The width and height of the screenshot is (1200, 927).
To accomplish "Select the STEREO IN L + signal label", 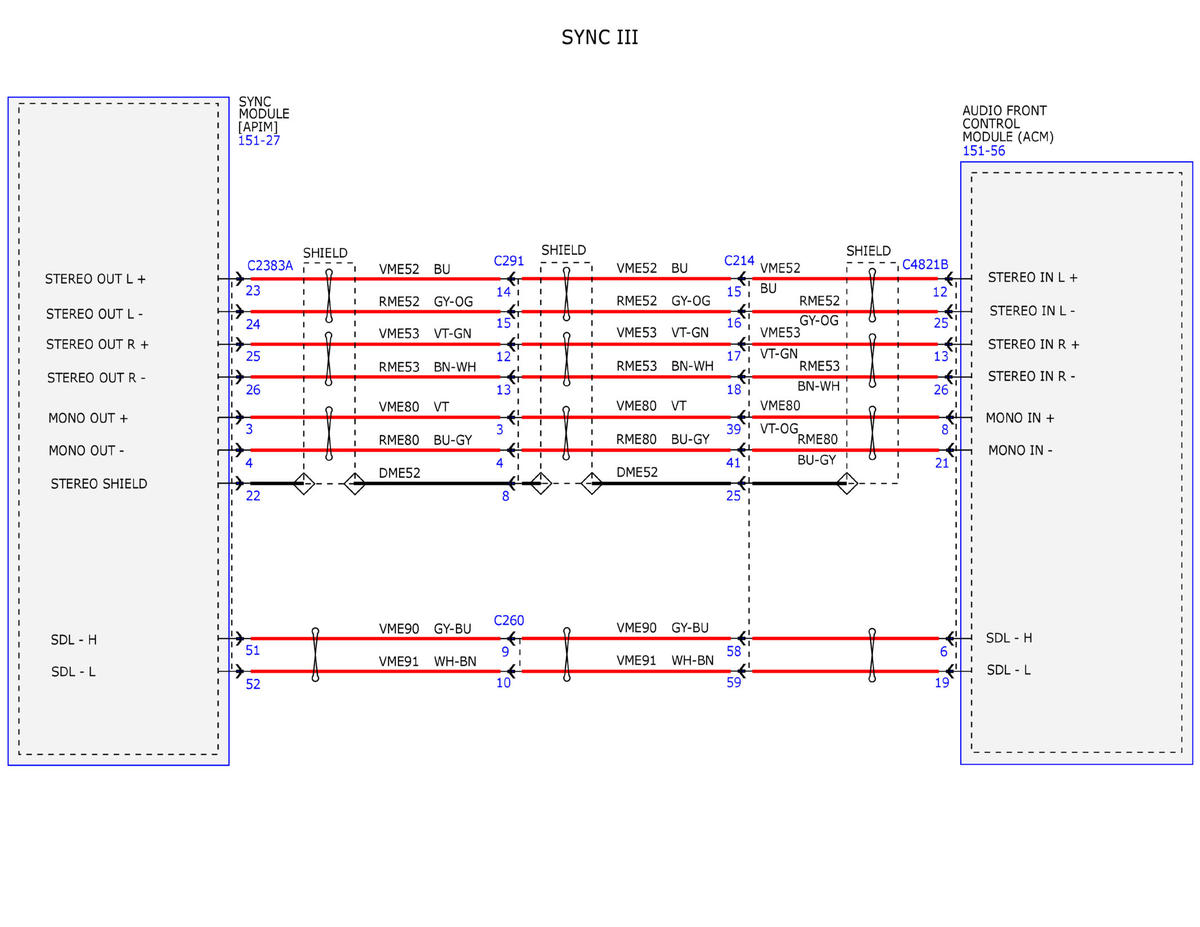I will [x=1033, y=277].
